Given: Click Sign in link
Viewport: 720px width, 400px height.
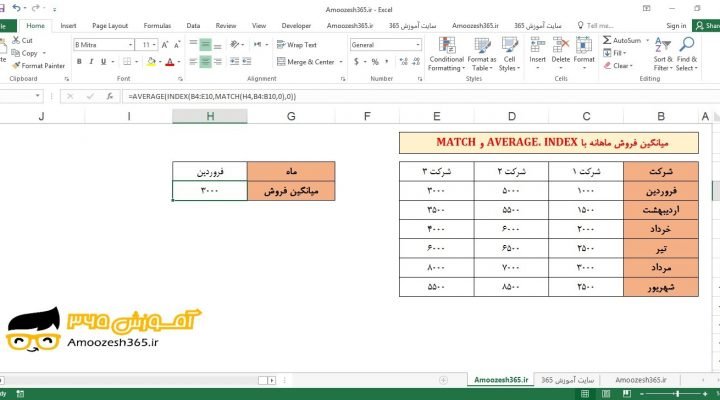Looking at the screenshot, I should click(676, 26).
